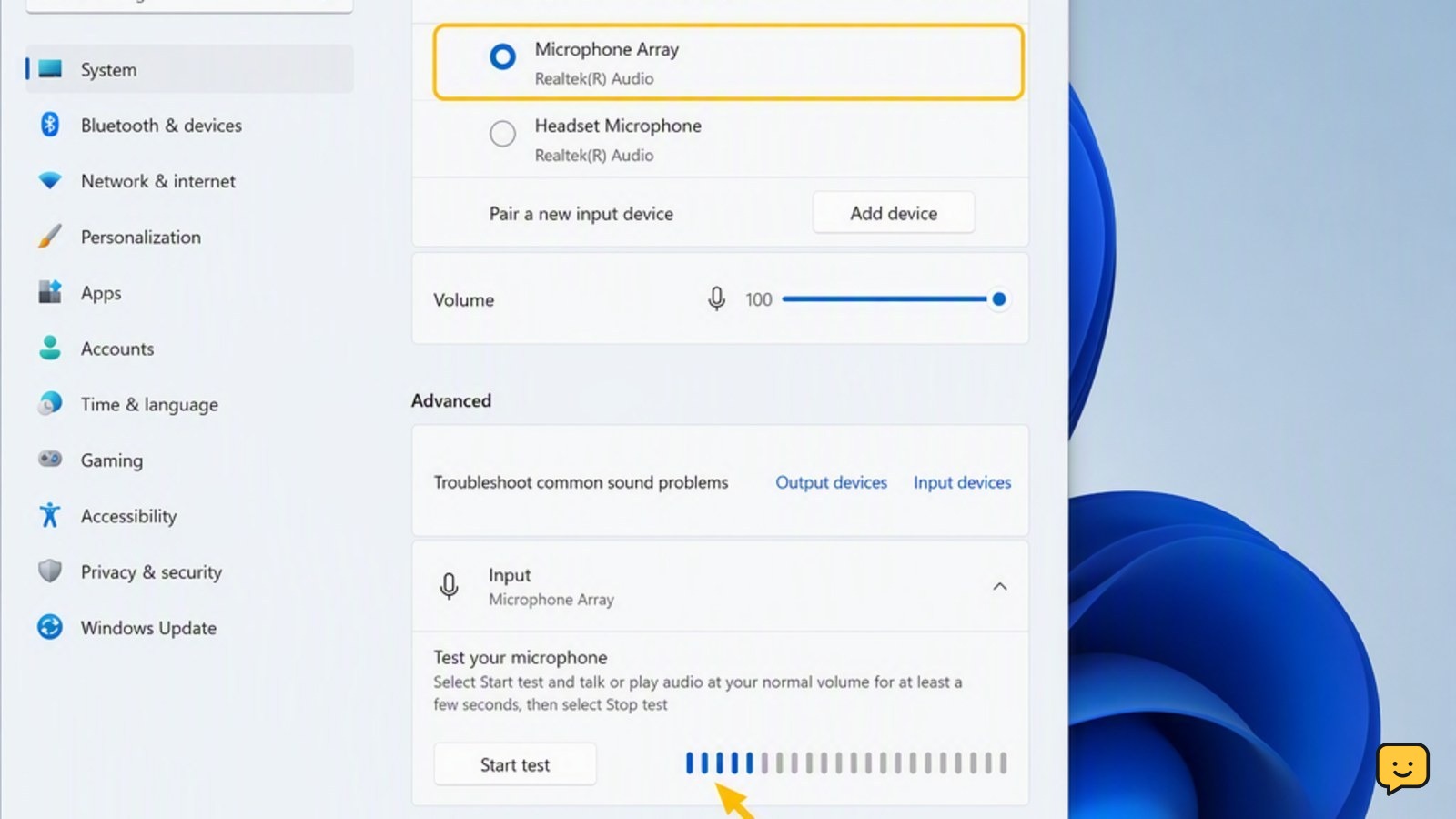This screenshot has height=819, width=1456.
Task: Click the Volume label text
Action: click(x=464, y=299)
